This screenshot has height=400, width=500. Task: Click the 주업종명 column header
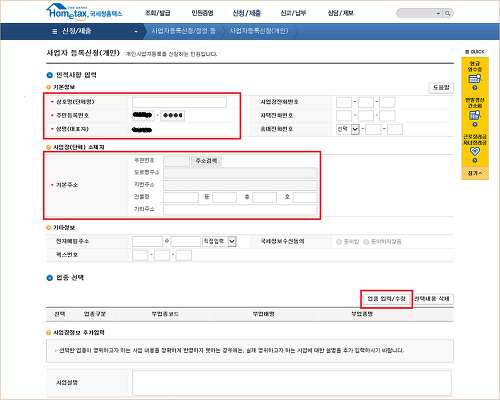coord(362,314)
